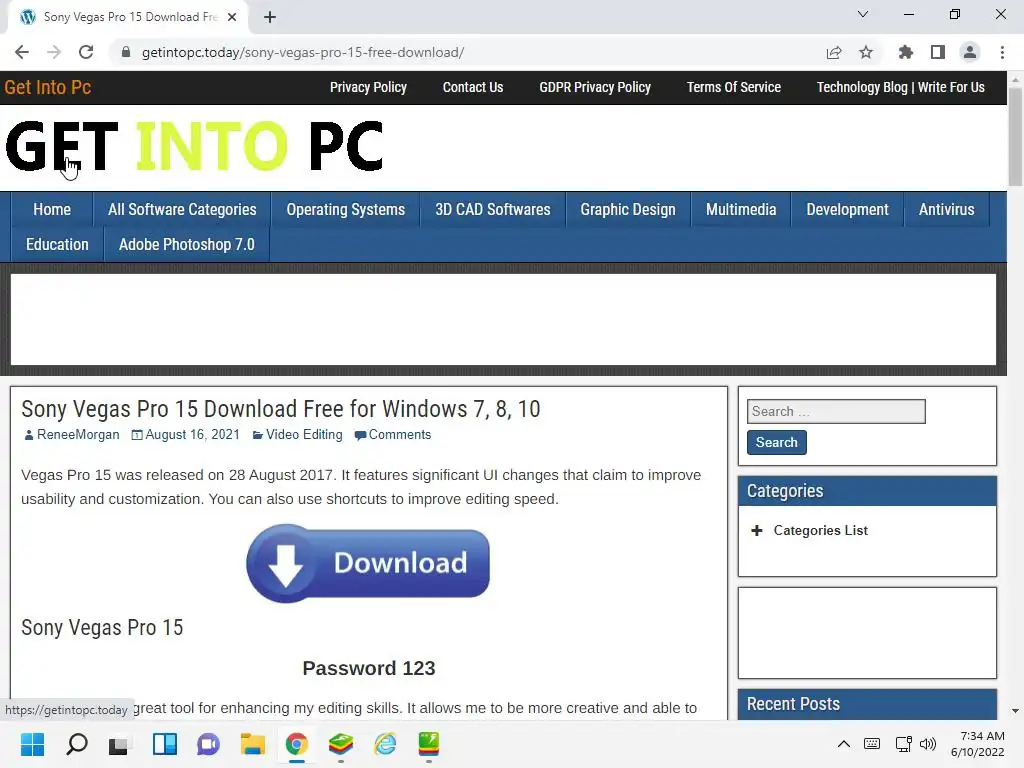This screenshot has height=768, width=1024.
Task: Bookmark this page with star icon
Action: [x=866, y=52]
